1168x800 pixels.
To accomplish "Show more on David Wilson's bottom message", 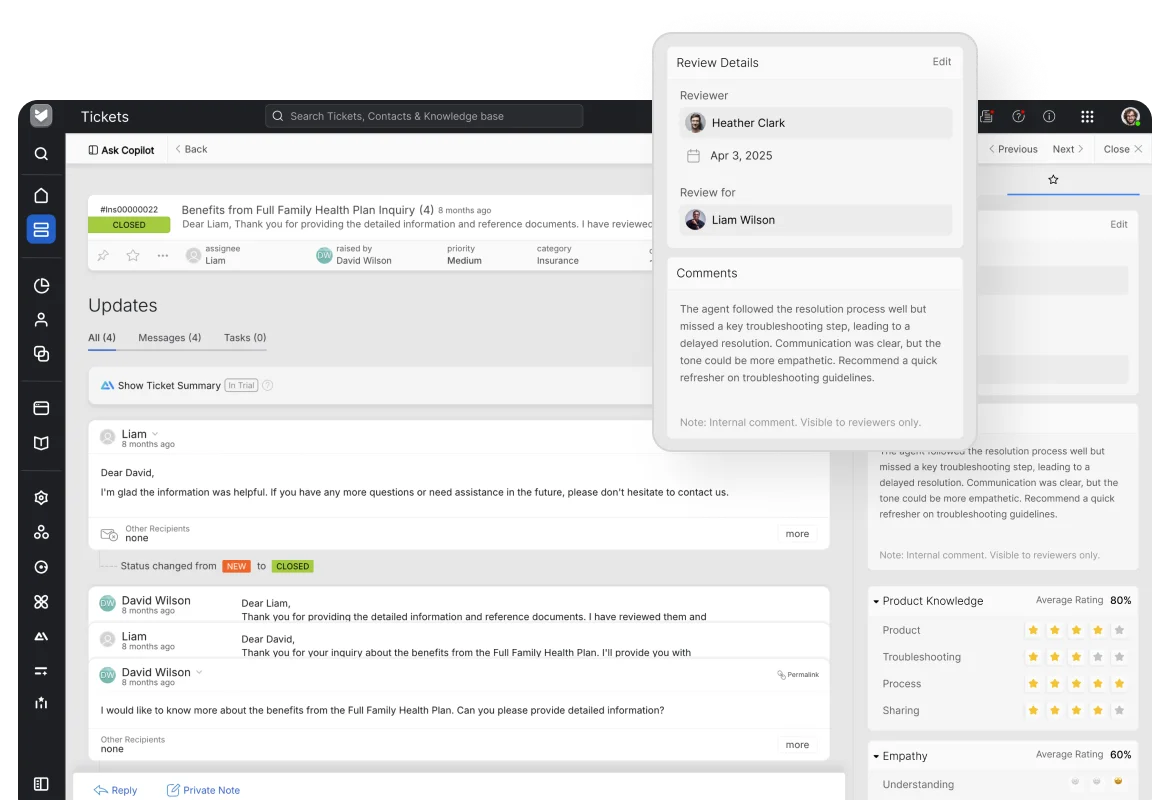I will click(797, 745).
